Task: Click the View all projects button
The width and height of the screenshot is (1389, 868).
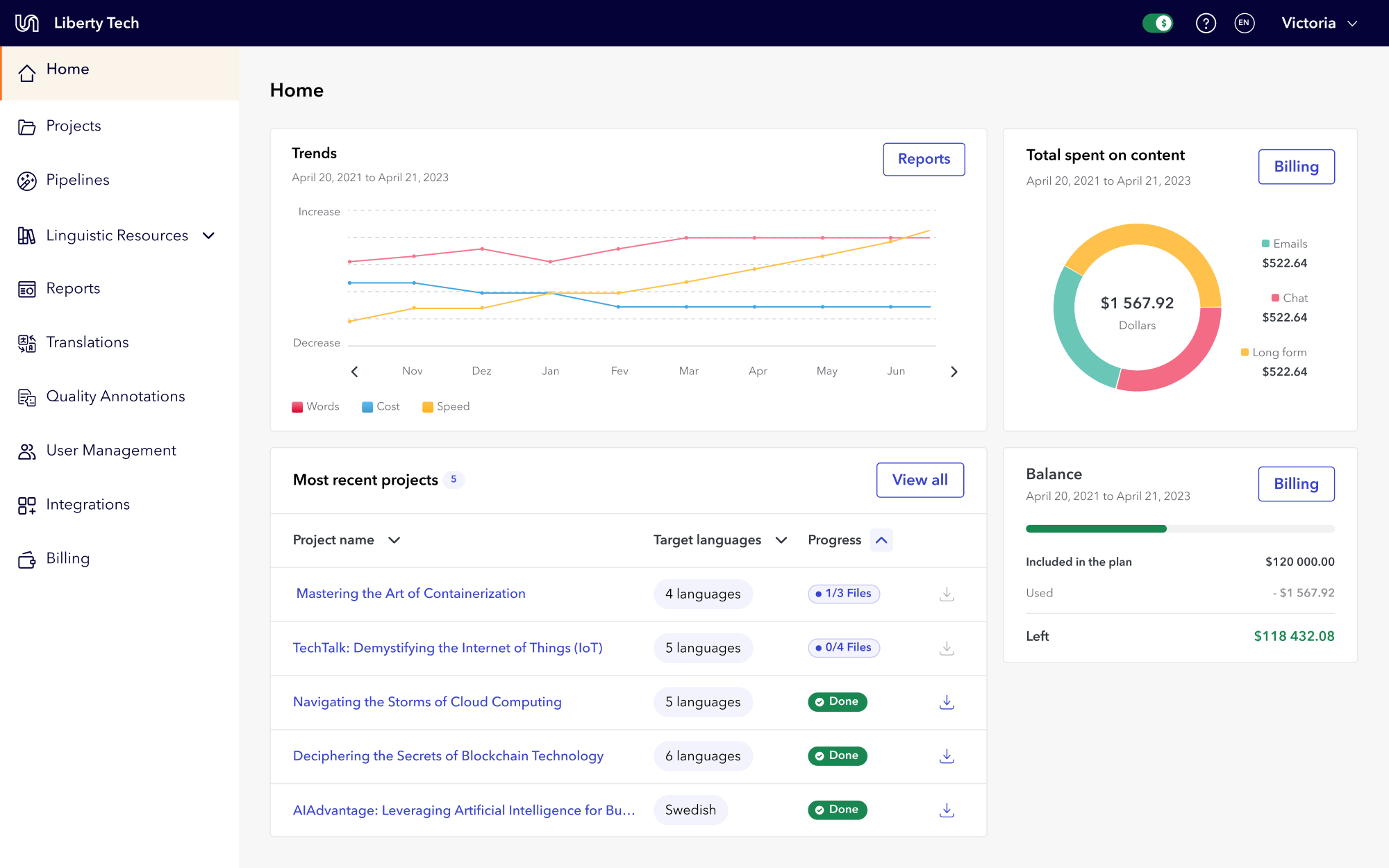Action: click(x=920, y=480)
